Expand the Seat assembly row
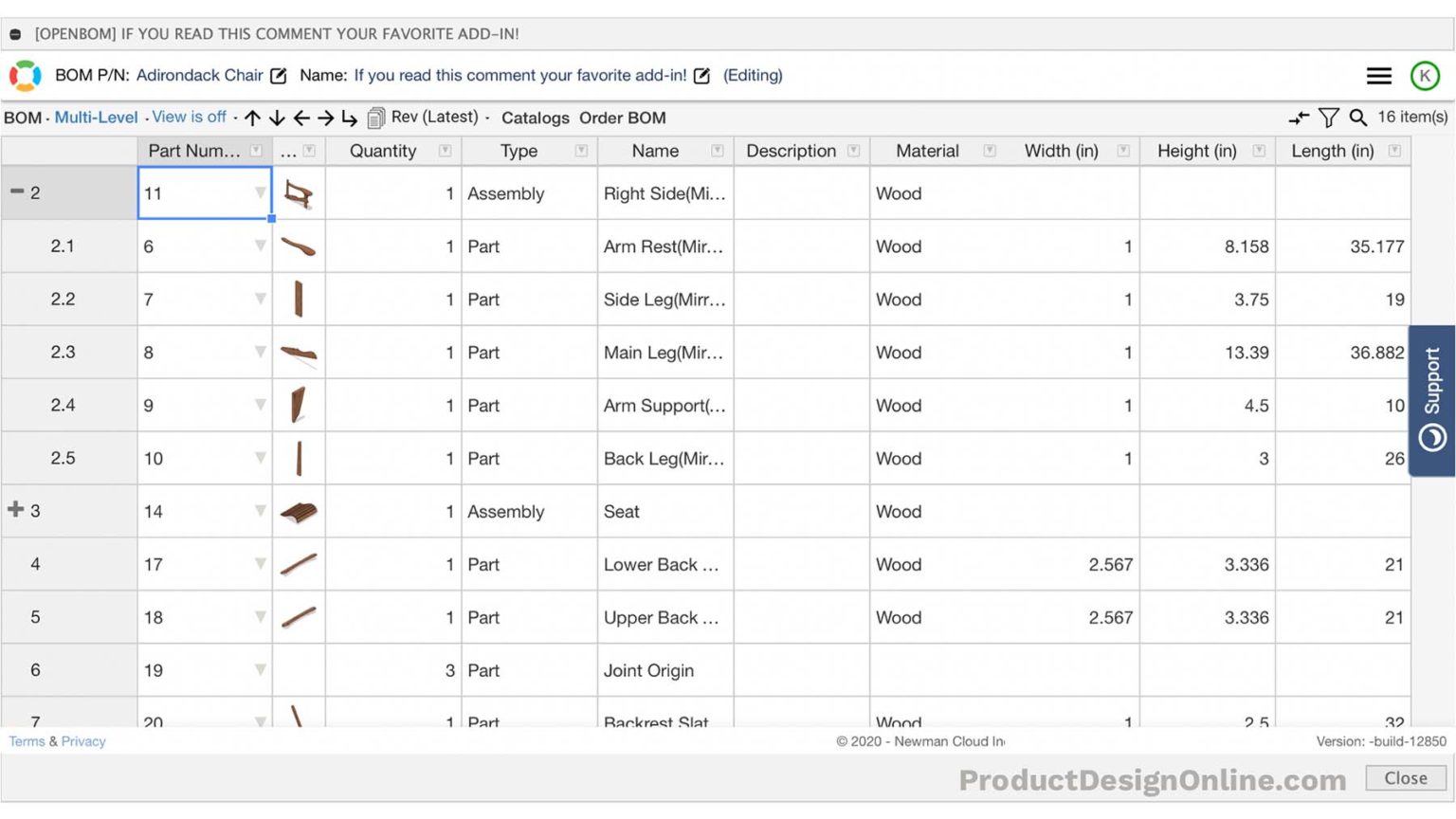 (x=15, y=508)
